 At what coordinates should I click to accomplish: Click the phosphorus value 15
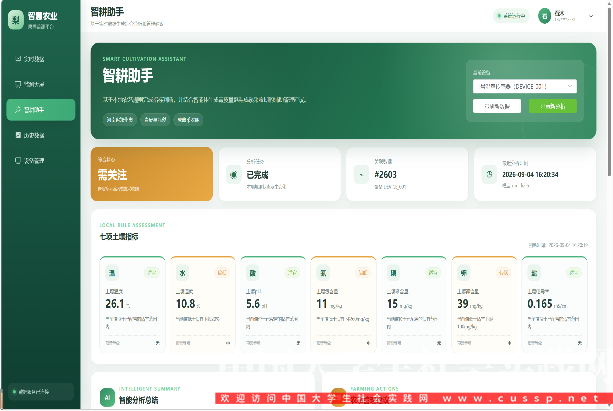(393, 304)
